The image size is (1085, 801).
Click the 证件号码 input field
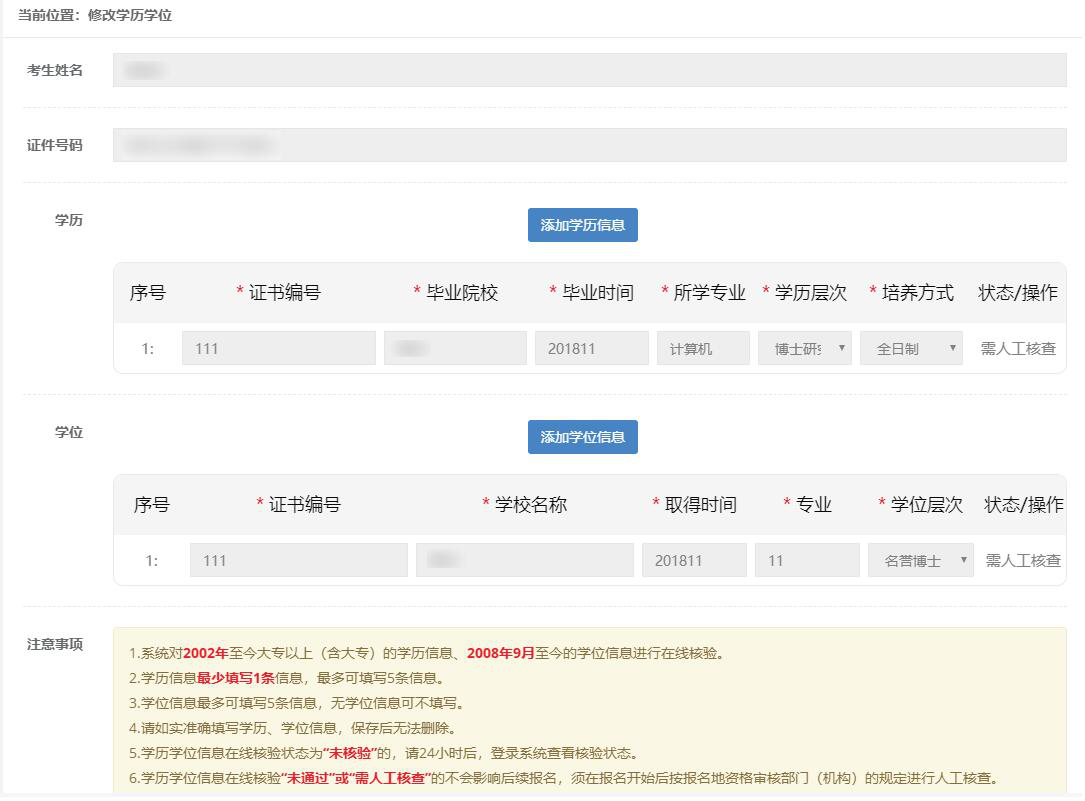589,145
